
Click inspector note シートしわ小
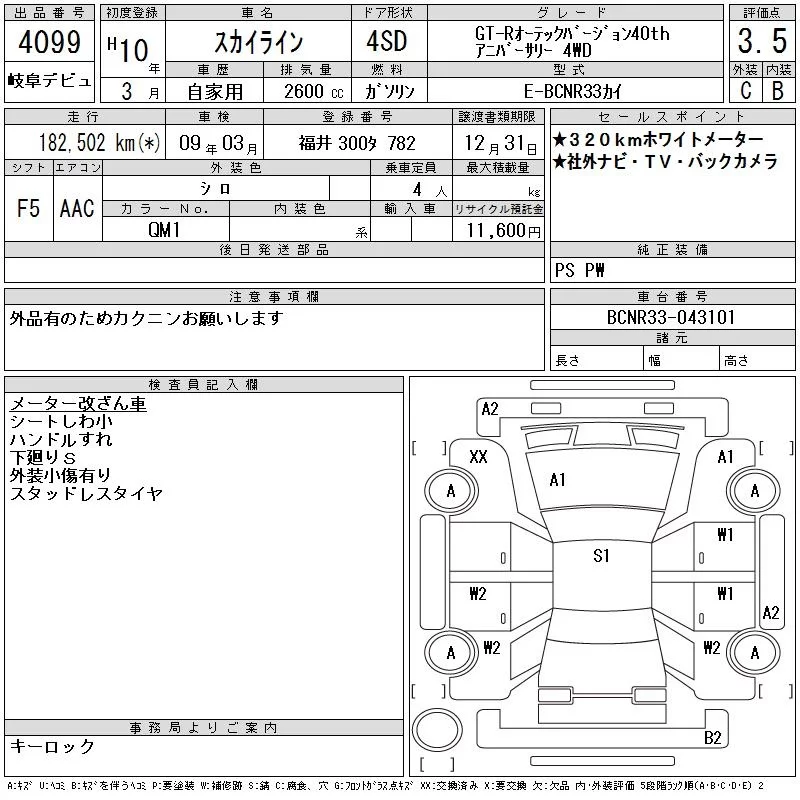point(61,421)
